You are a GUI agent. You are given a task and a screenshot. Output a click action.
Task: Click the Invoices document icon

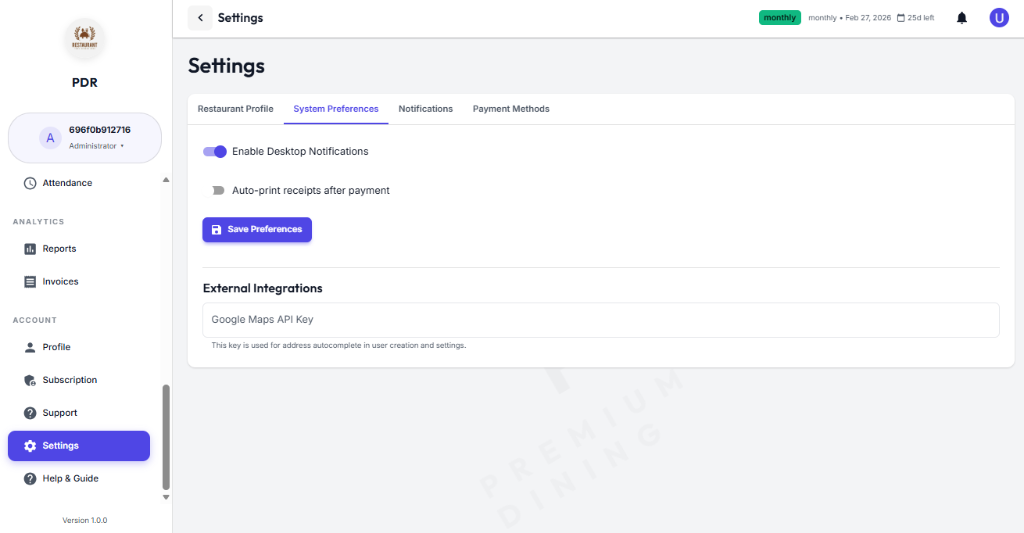click(30, 282)
